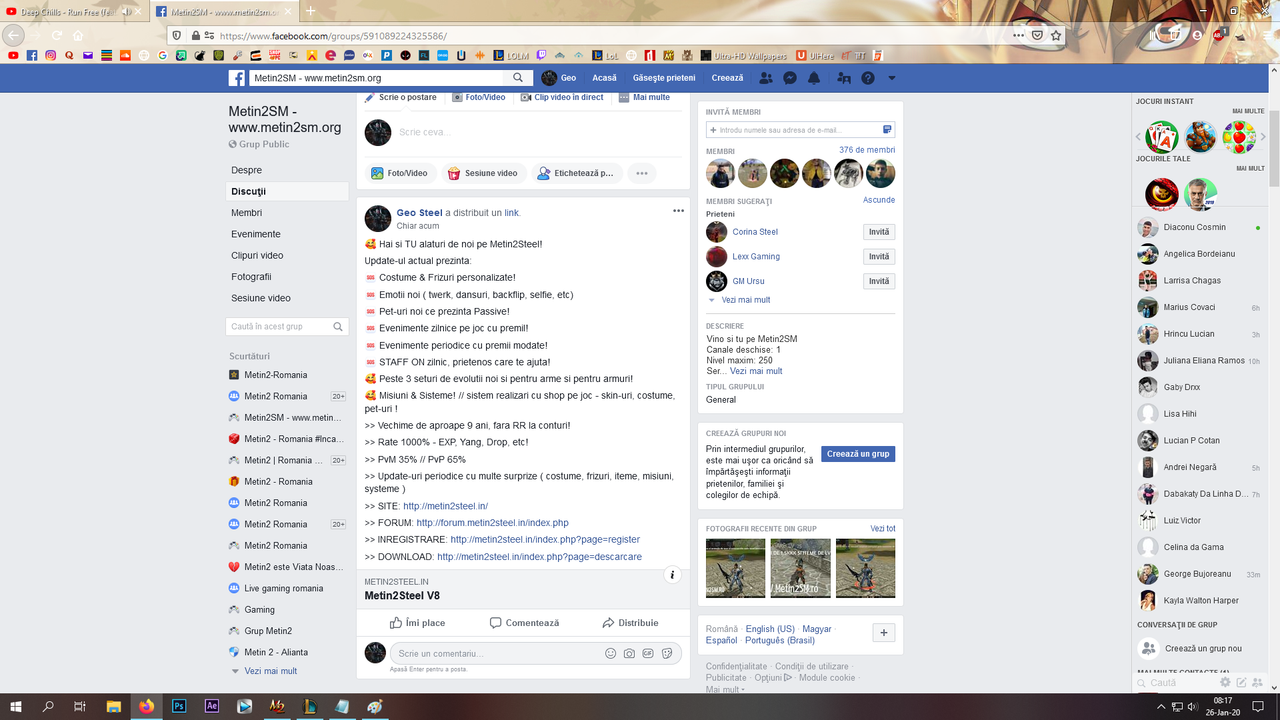Click the link info icon on Metin2Steel preview
The image size is (1280, 720).
(x=673, y=575)
